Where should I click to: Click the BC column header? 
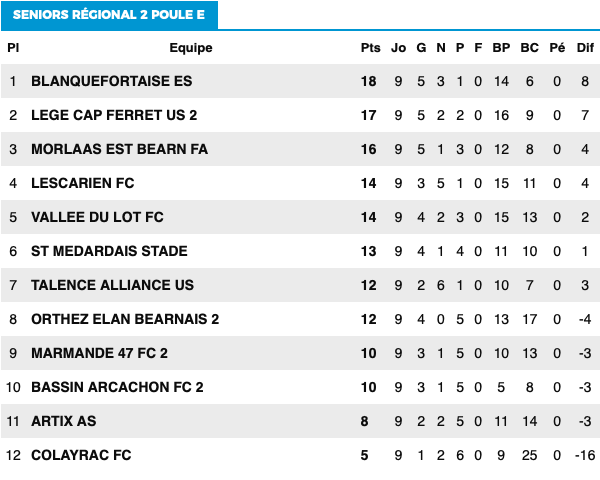[530, 48]
